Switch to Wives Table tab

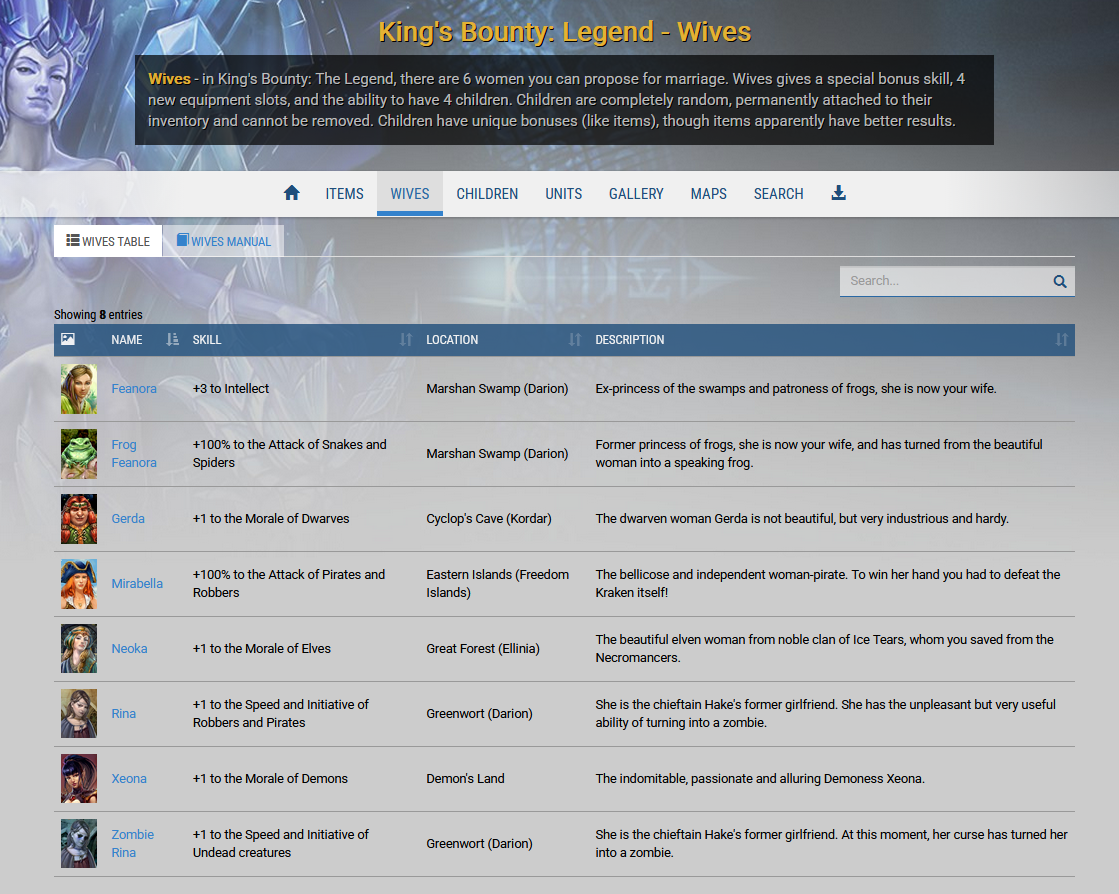[x=108, y=241]
